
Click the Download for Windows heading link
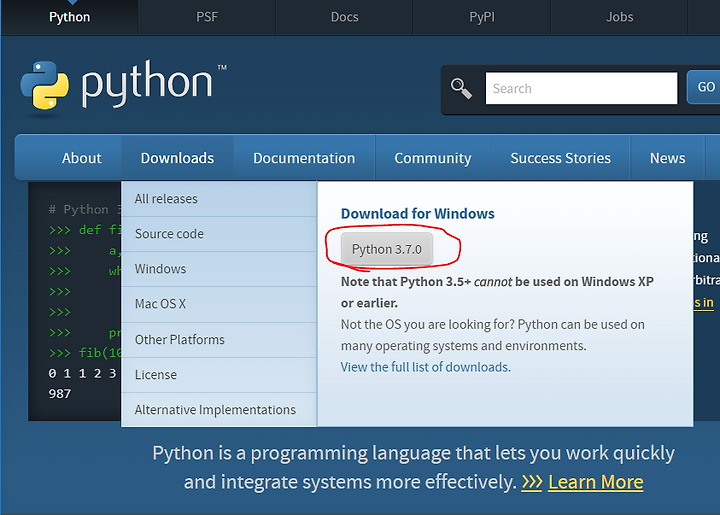[417, 213]
